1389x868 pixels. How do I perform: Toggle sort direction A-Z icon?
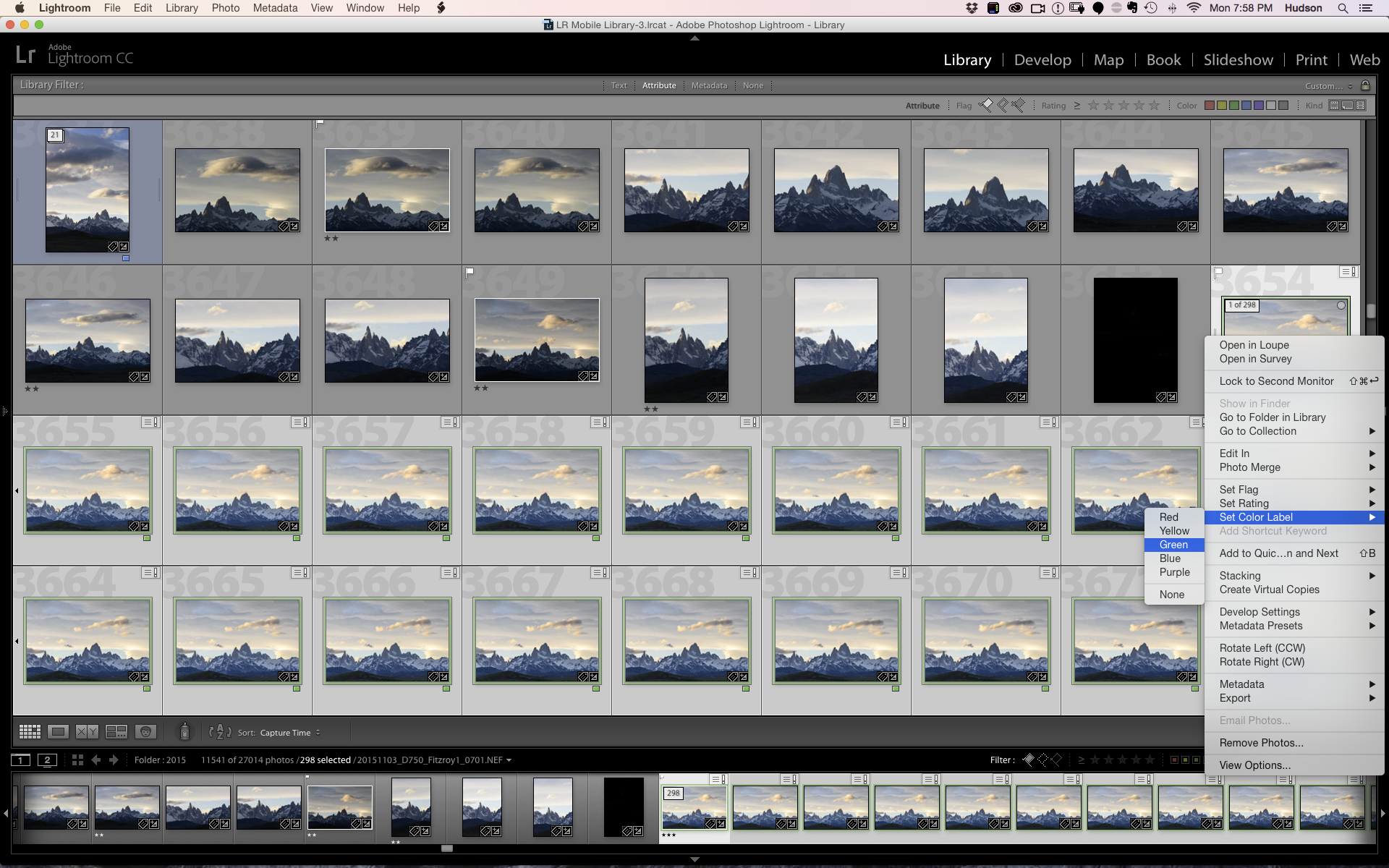220,732
